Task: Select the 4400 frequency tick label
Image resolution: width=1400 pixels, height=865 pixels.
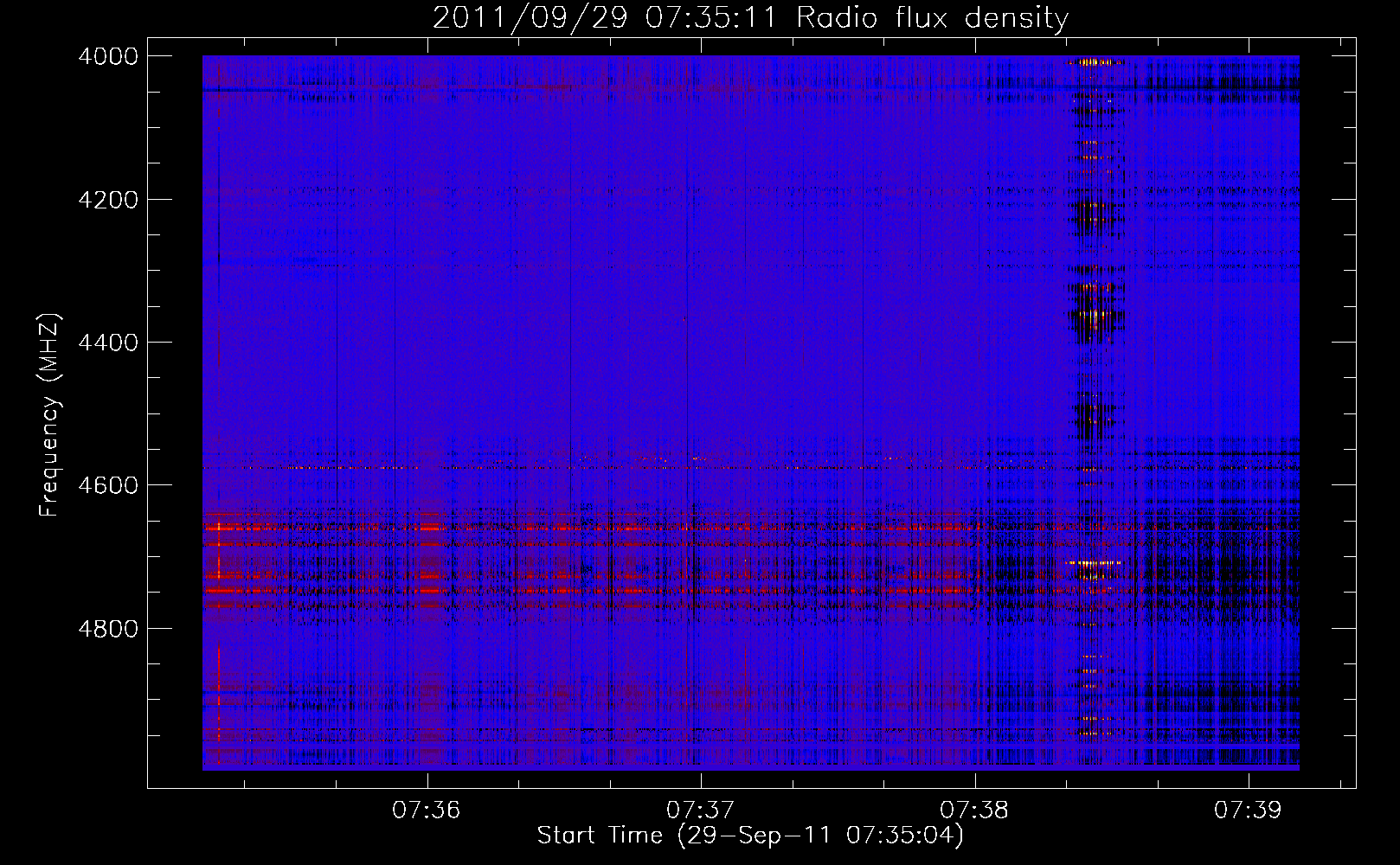Action: click(107, 343)
